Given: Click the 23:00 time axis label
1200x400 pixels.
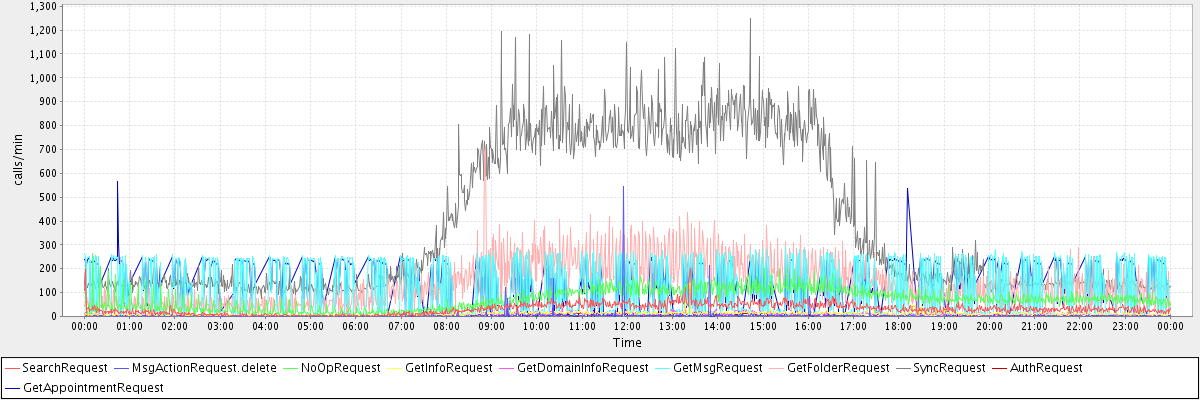Looking at the screenshot, I should pos(1125,326).
